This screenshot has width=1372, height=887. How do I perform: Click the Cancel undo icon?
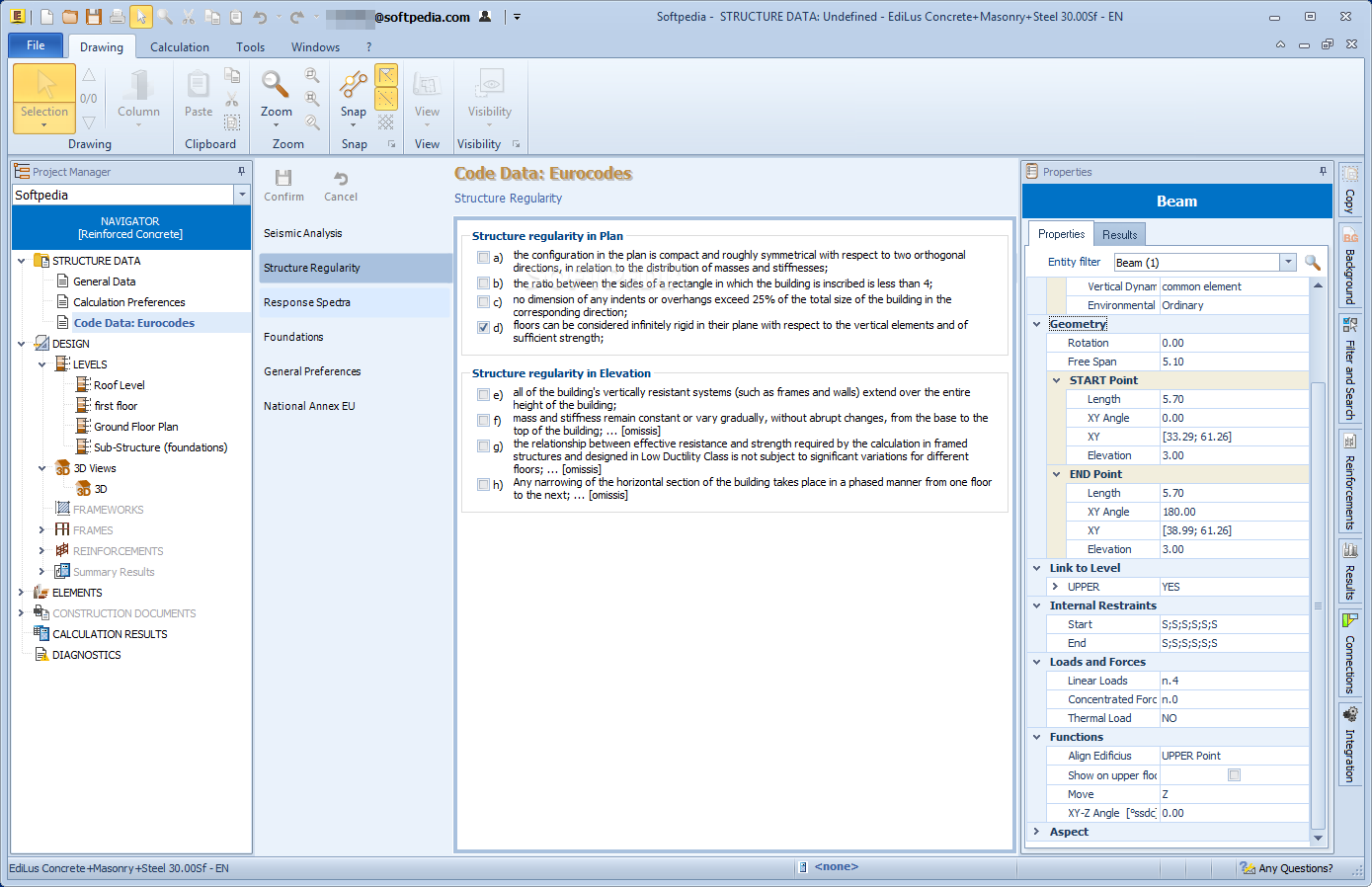[341, 185]
